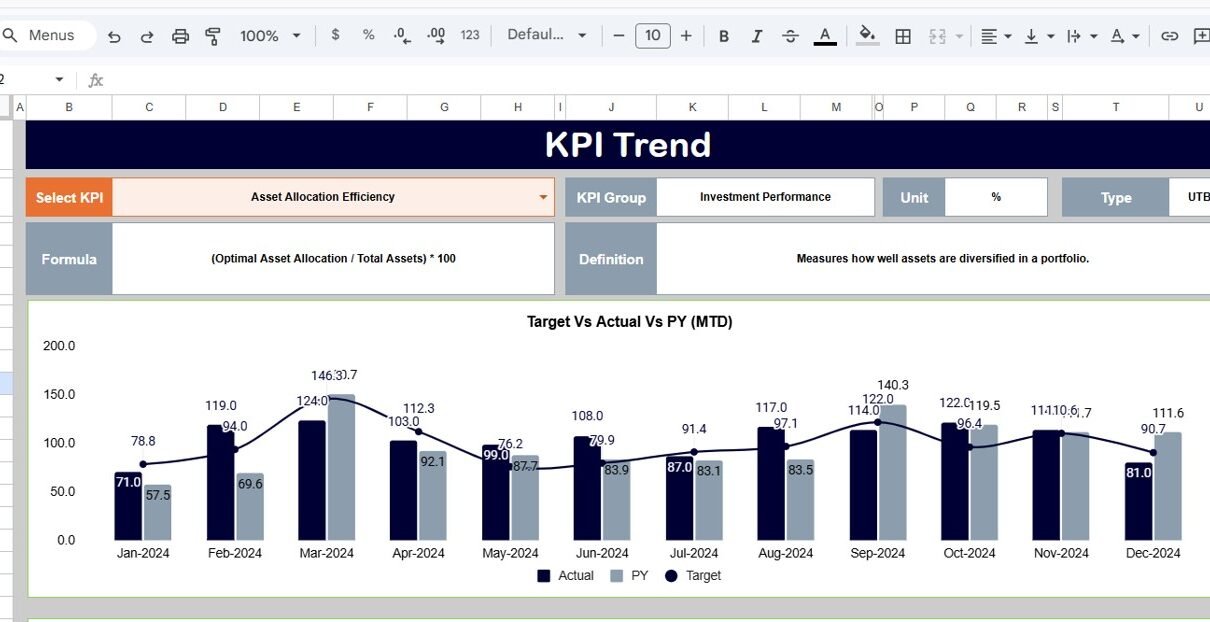Open the 123 more formats menu
The height and width of the screenshot is (622, 1210).
point(470,35)
